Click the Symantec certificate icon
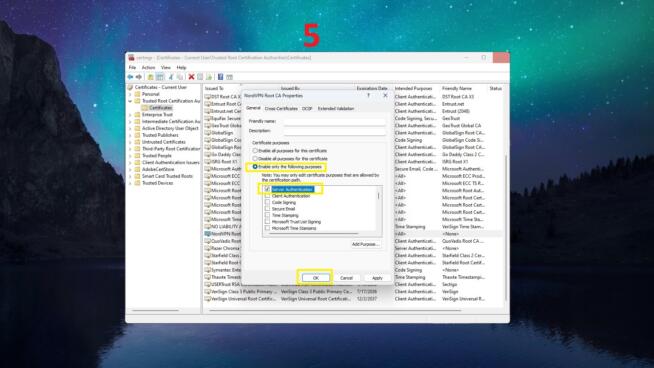The height and width of the screenshot is (368, 654). click(x=208, y=270)
